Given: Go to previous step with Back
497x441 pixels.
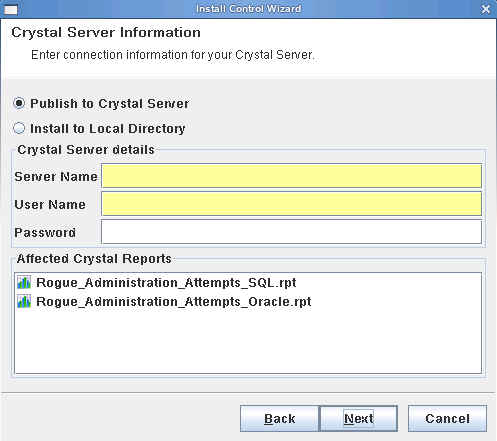Looking at the screenshot, I should 279,418.
